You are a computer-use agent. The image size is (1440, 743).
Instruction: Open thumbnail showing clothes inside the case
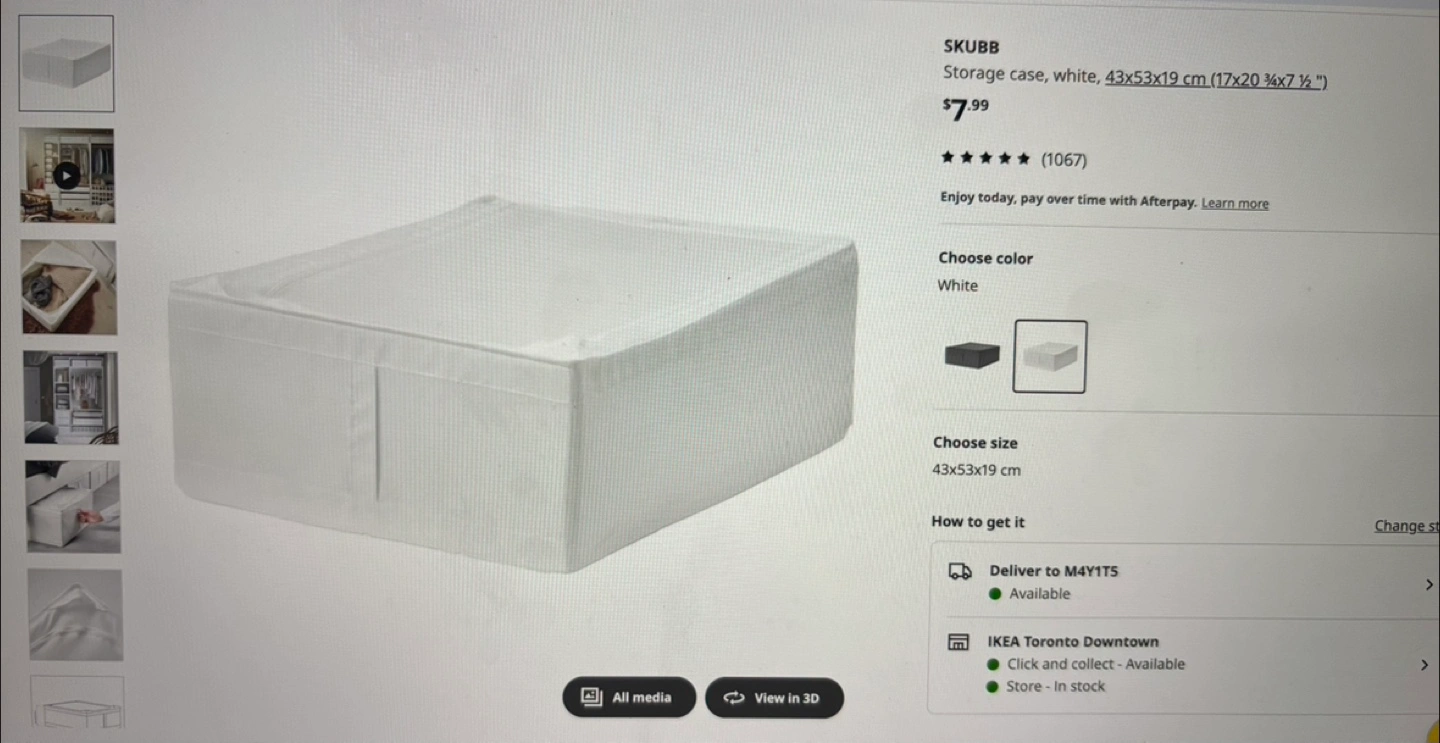tap(69, 287)
